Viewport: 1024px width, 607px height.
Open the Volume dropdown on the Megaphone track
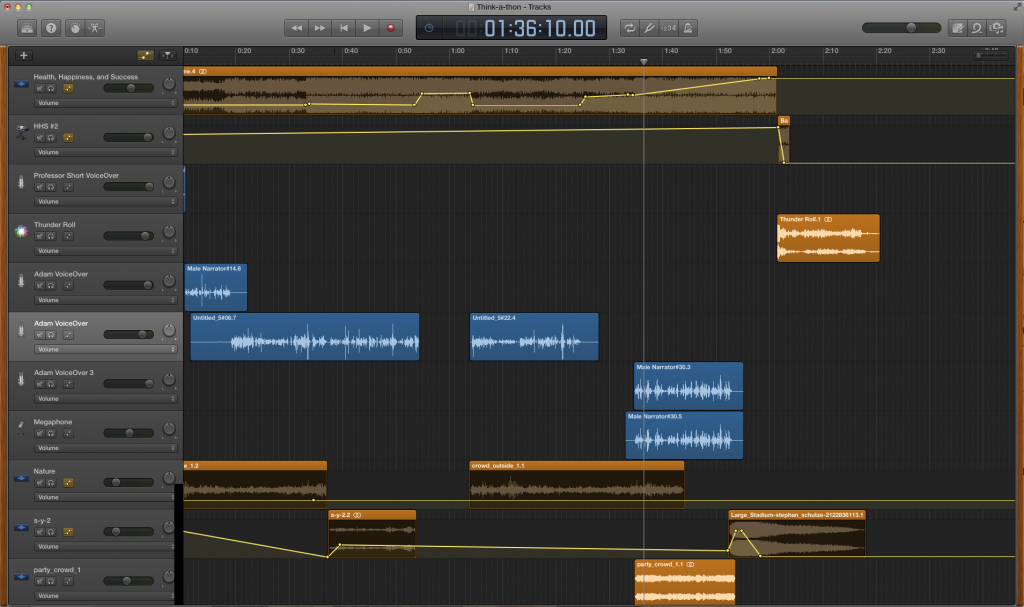point(105,448)
